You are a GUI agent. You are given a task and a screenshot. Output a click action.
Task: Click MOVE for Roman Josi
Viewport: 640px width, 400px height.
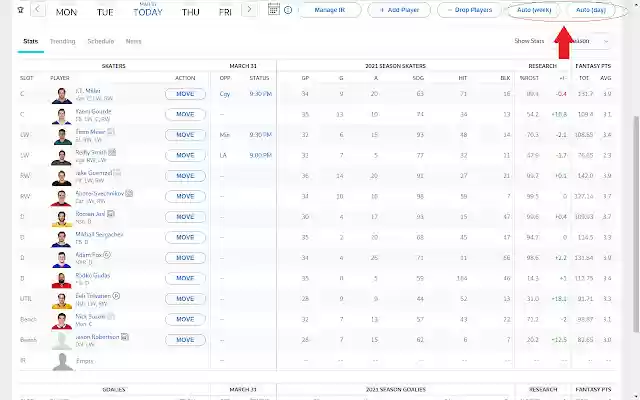[x=185, y=217]
